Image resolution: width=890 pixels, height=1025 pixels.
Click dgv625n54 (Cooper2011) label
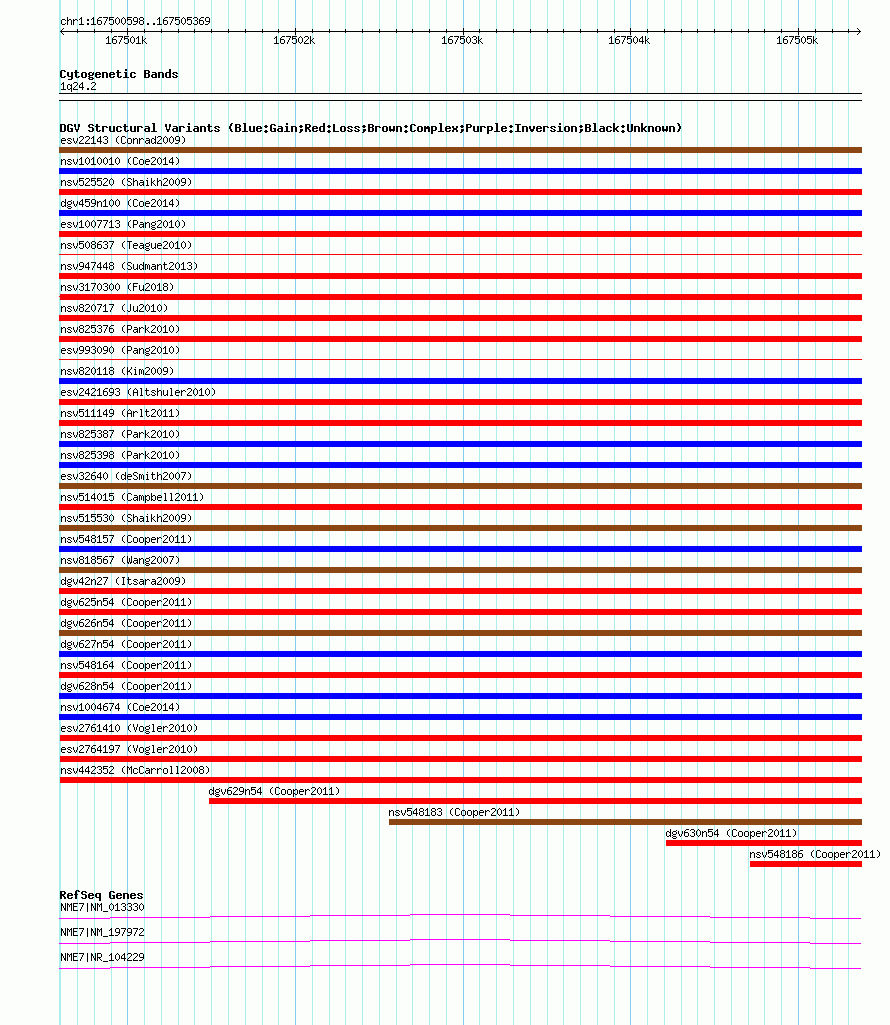tap(126, 601)
